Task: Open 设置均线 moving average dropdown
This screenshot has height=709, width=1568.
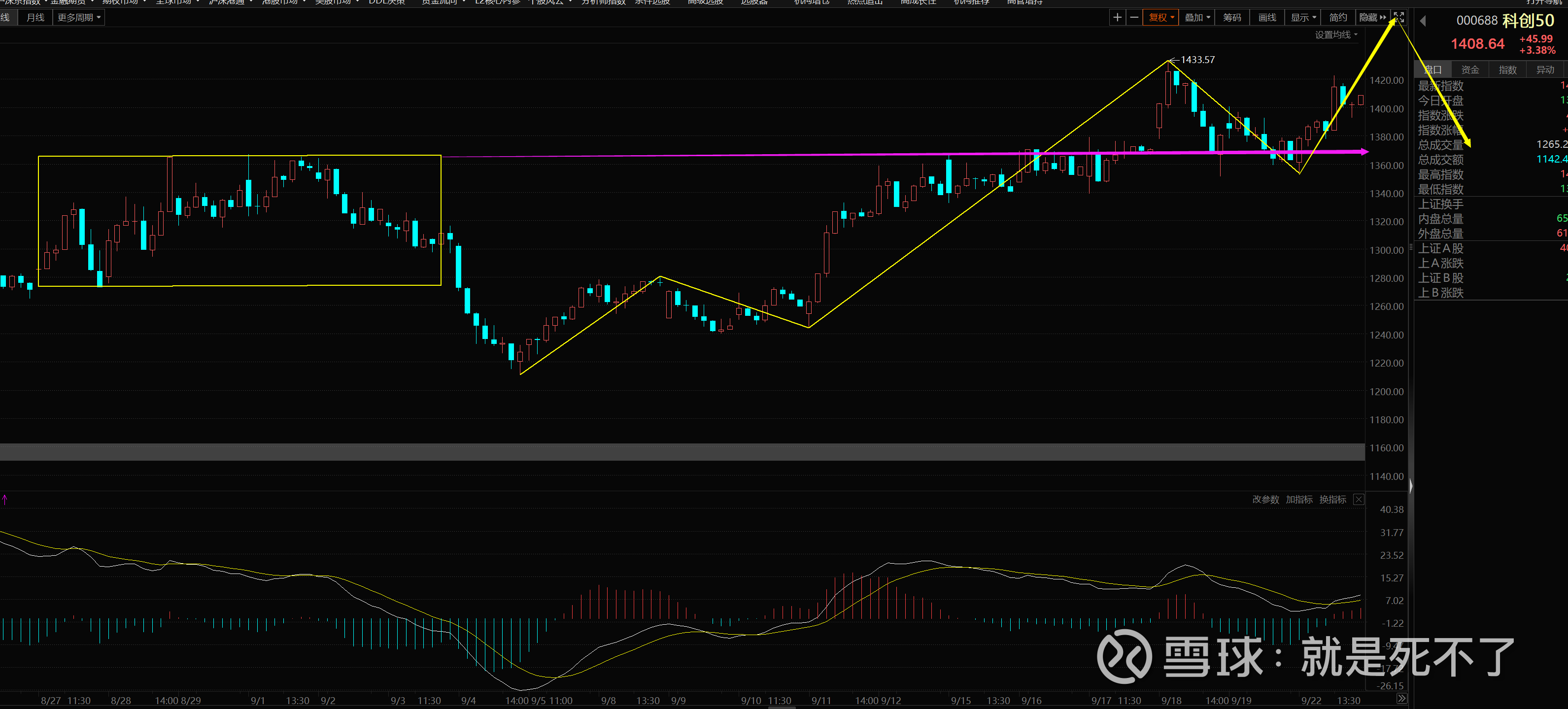Action: (x=1335, y=34)
